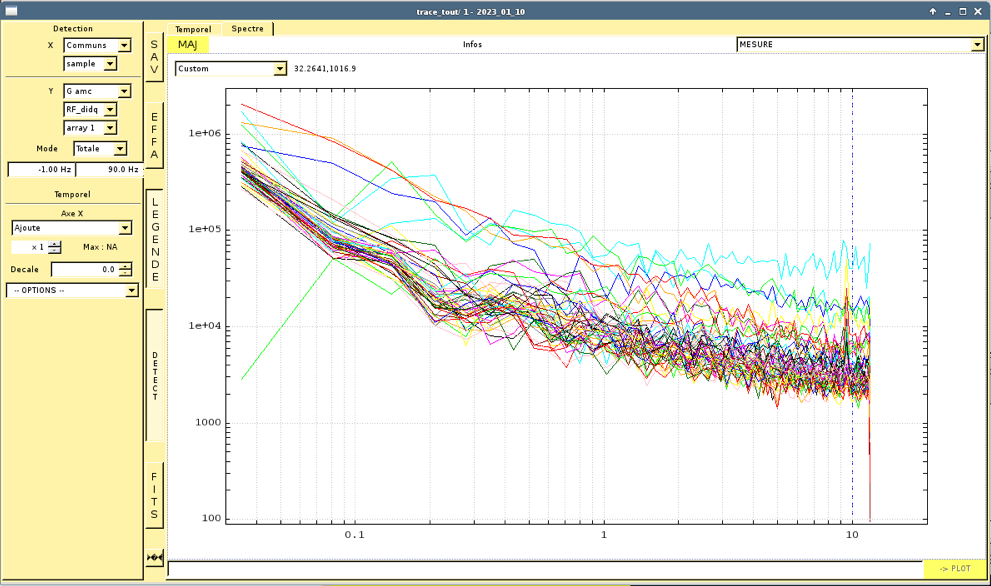Click the vertical SAV button

154,58
